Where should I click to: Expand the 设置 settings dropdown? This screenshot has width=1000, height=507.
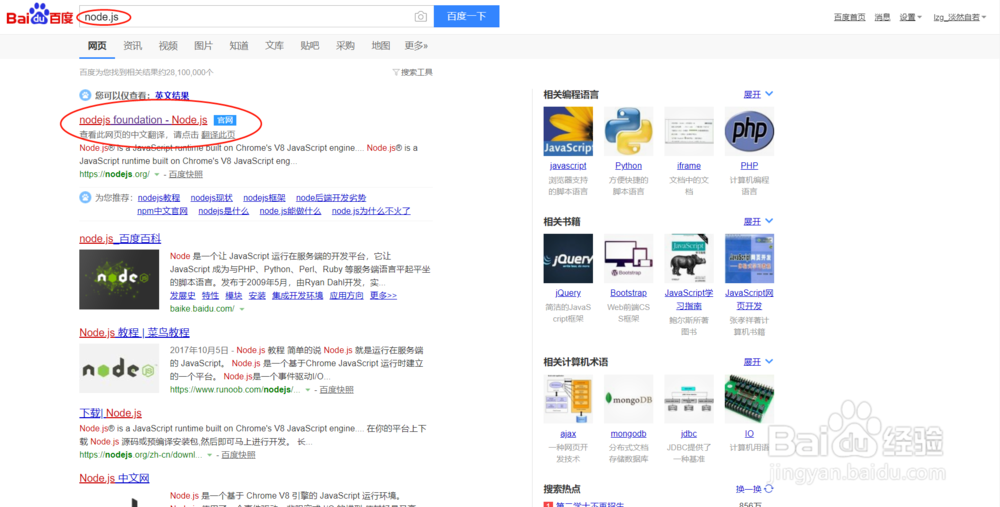pos(910,17)
